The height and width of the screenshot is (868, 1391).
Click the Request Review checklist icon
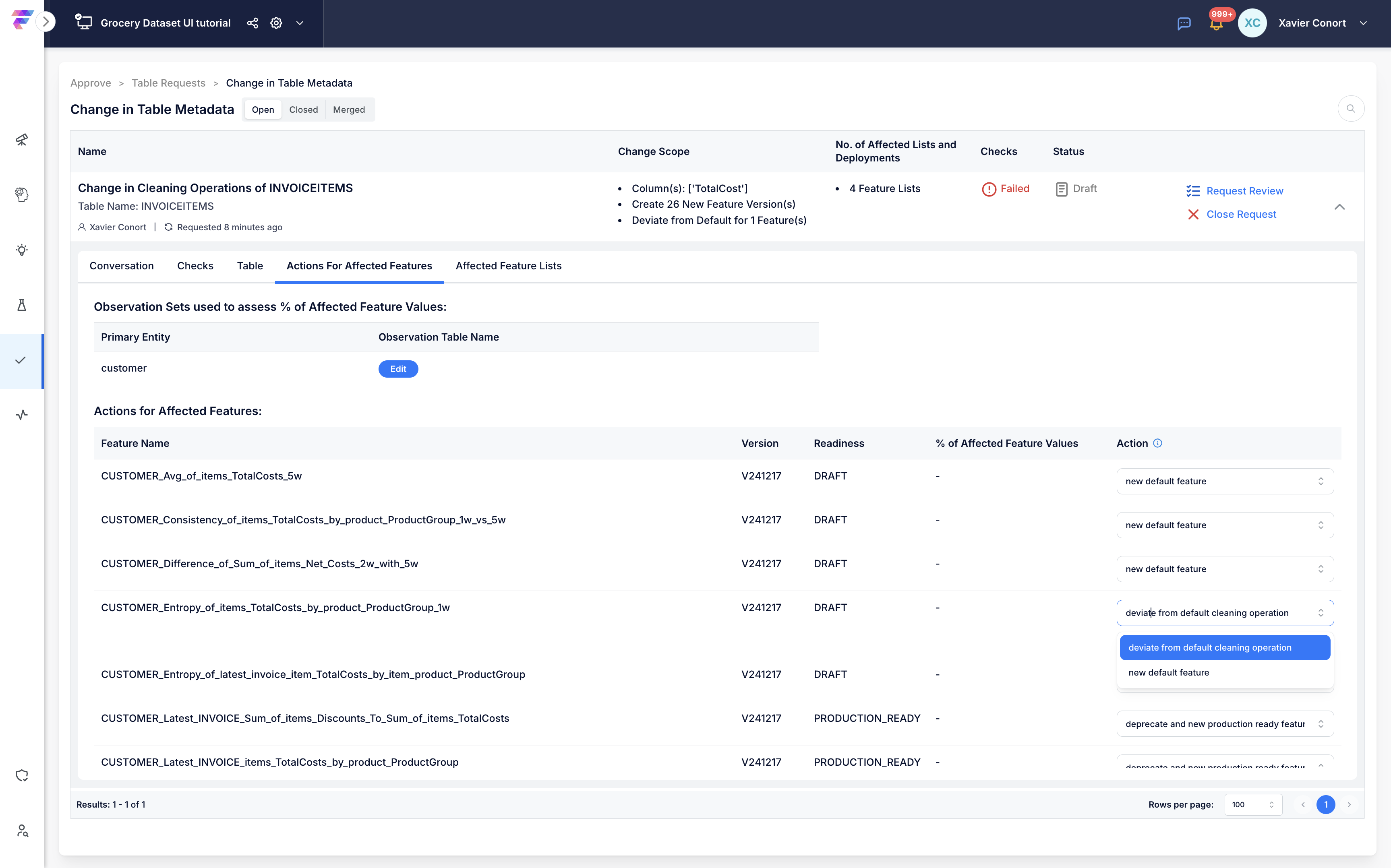[1193, 190]
